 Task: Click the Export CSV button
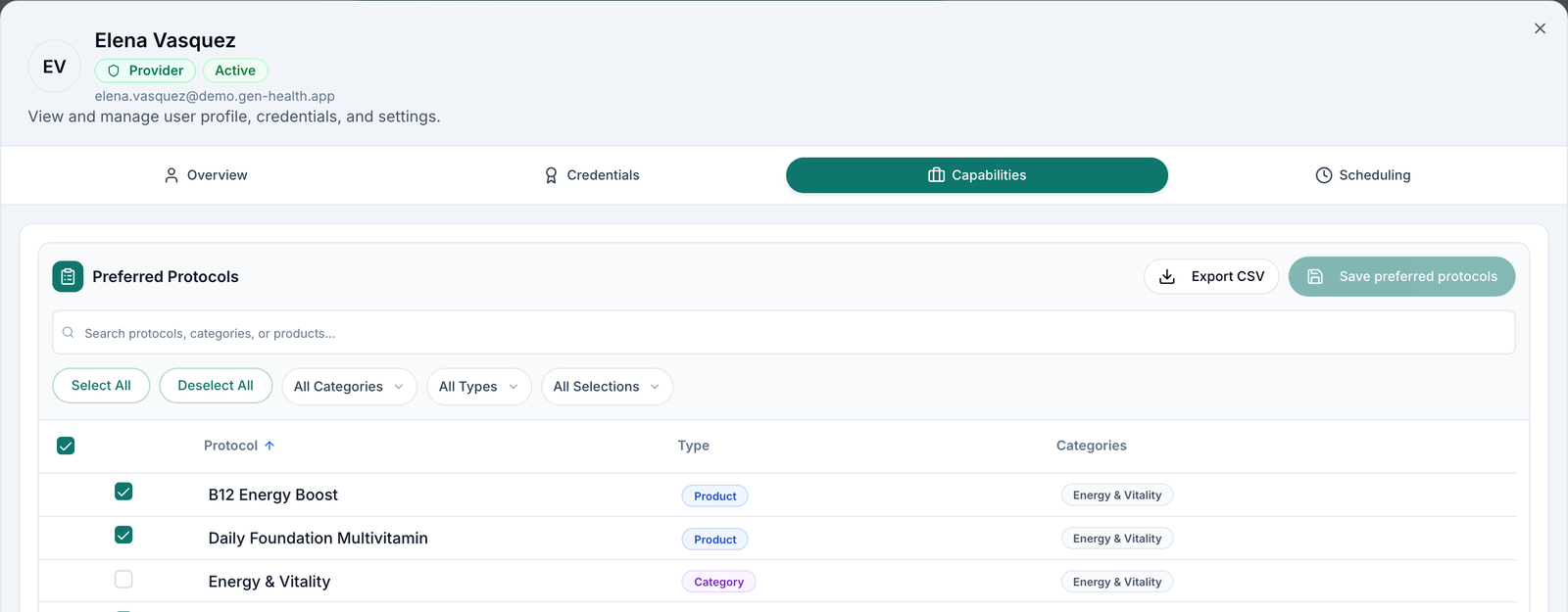[1211, 277]
